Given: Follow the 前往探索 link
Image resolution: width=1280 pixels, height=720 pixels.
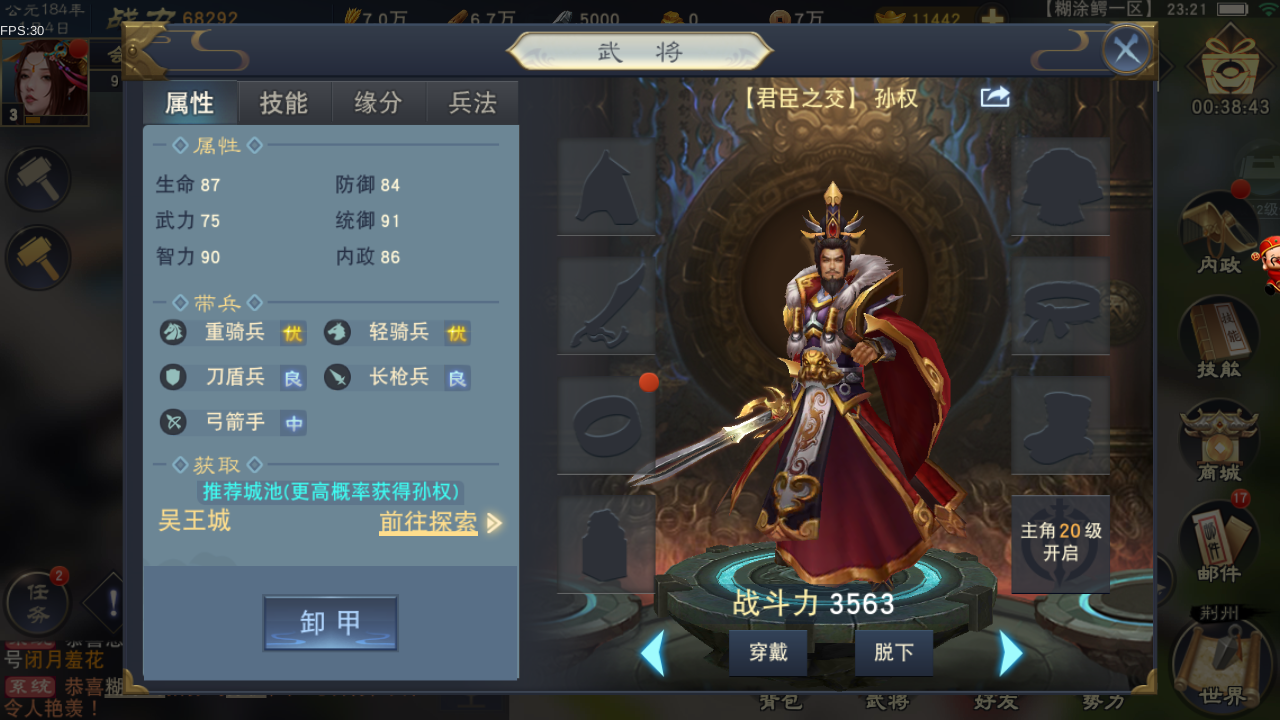Looking at the screenshot, I should coord(429,522).
